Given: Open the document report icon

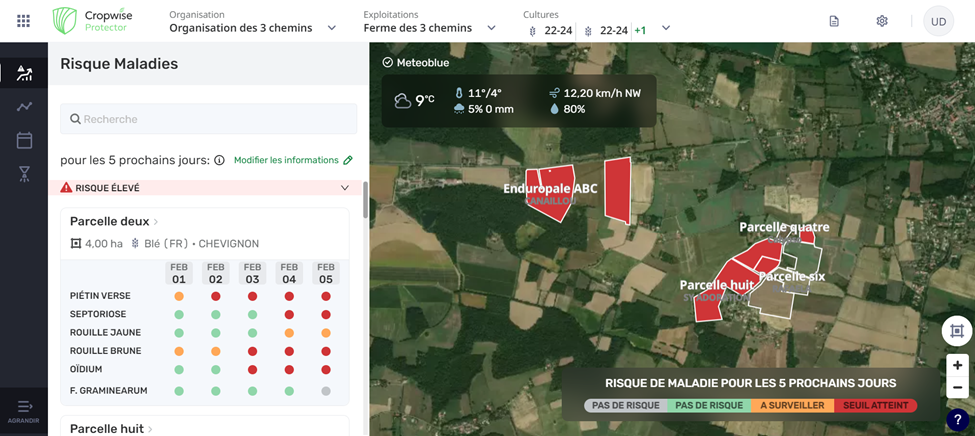Looking at the screenshot, I should tap(834, 21).
